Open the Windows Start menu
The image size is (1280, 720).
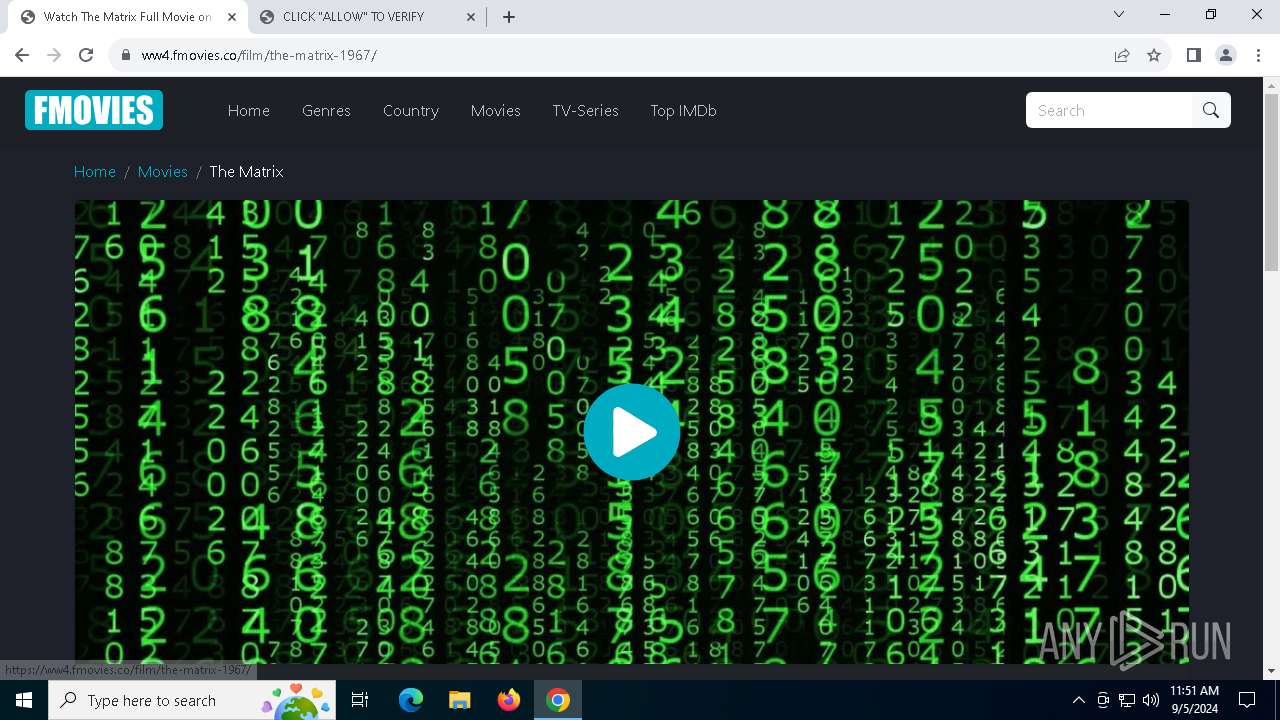[24, 700]
